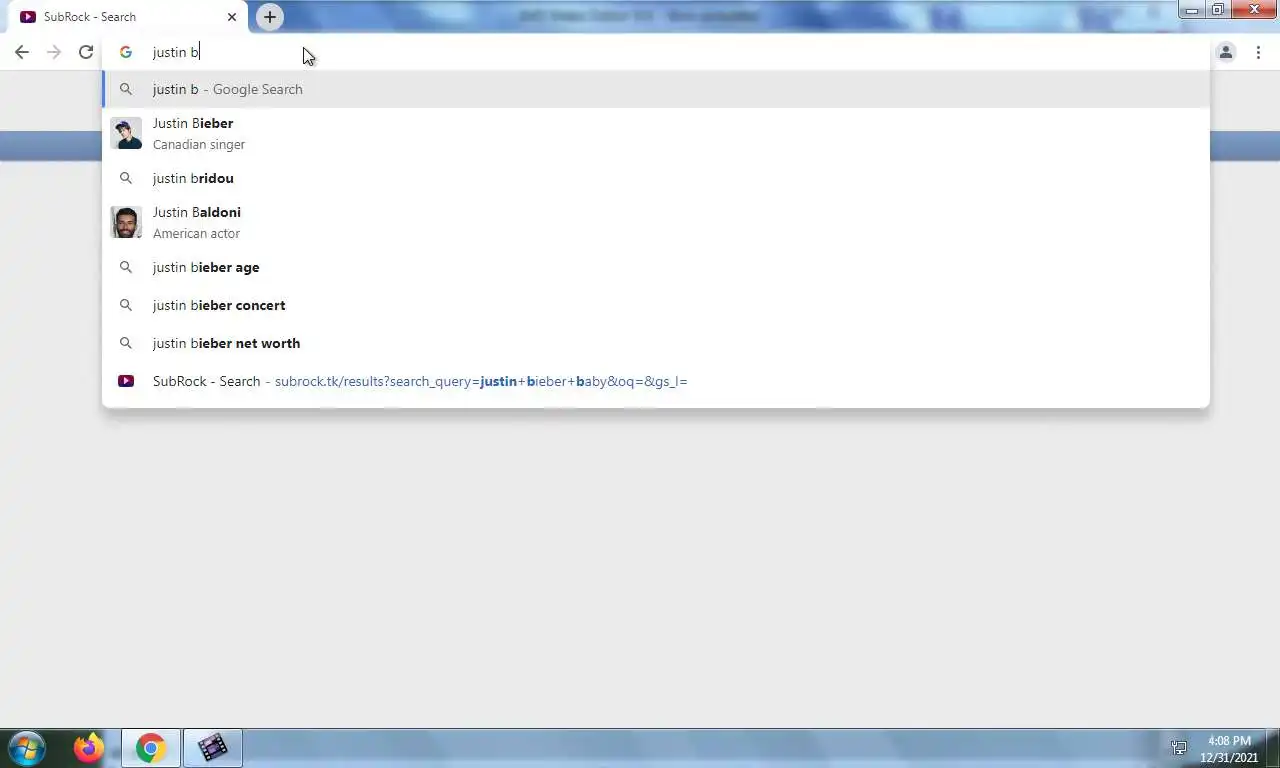
Task: Click magnifier icon beside 'justin bieber net worth'
Action: pyautogui.click(x=126, y=343)
